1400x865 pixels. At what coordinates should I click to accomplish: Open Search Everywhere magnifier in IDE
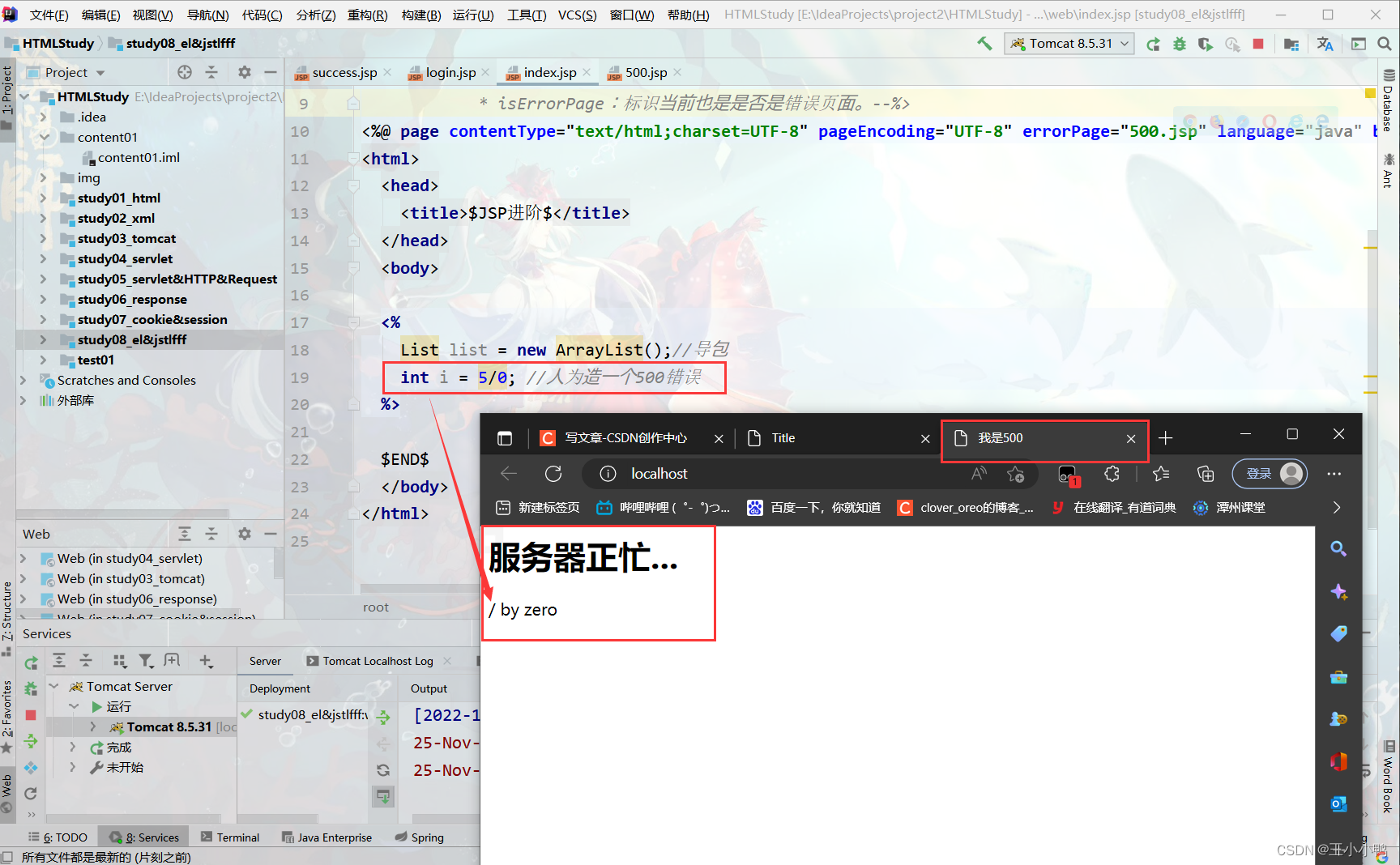pyautogui.click(x=1385, y=44)
